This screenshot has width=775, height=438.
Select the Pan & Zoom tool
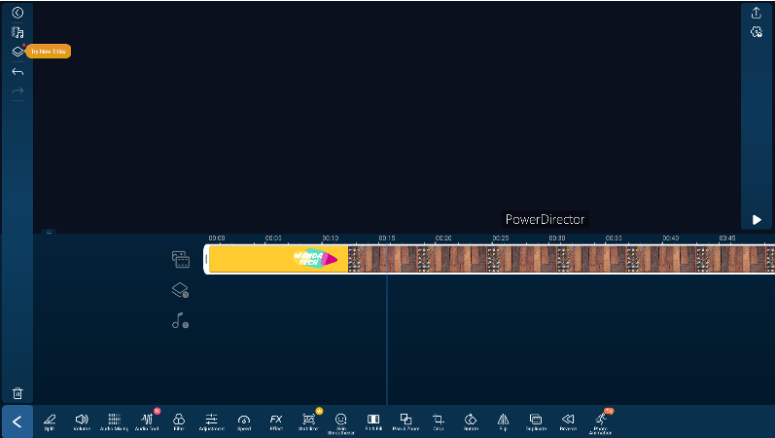pyautogui.click(x=406, y=422)
